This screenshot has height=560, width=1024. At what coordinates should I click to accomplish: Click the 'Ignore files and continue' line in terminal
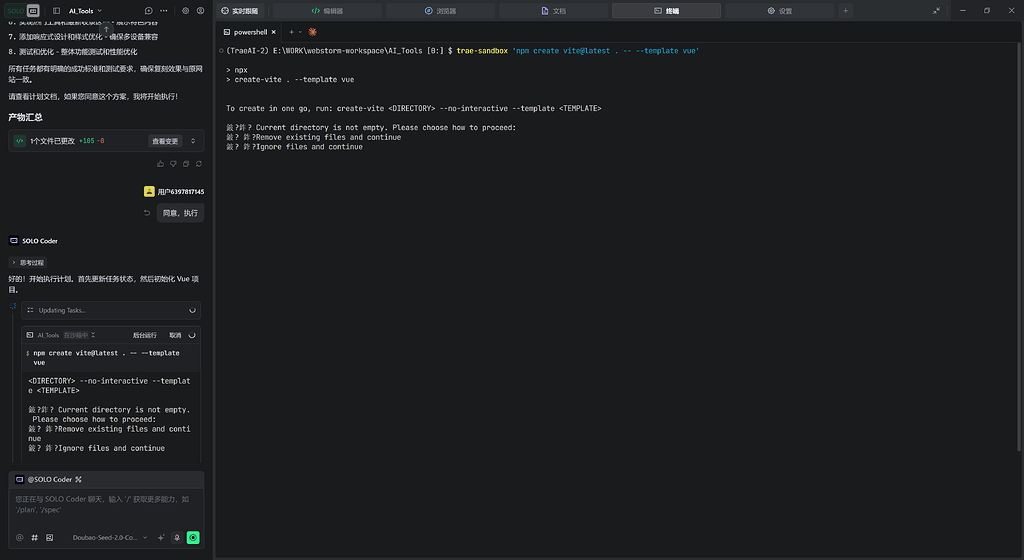pyautogui.click(x=295, y=147)
